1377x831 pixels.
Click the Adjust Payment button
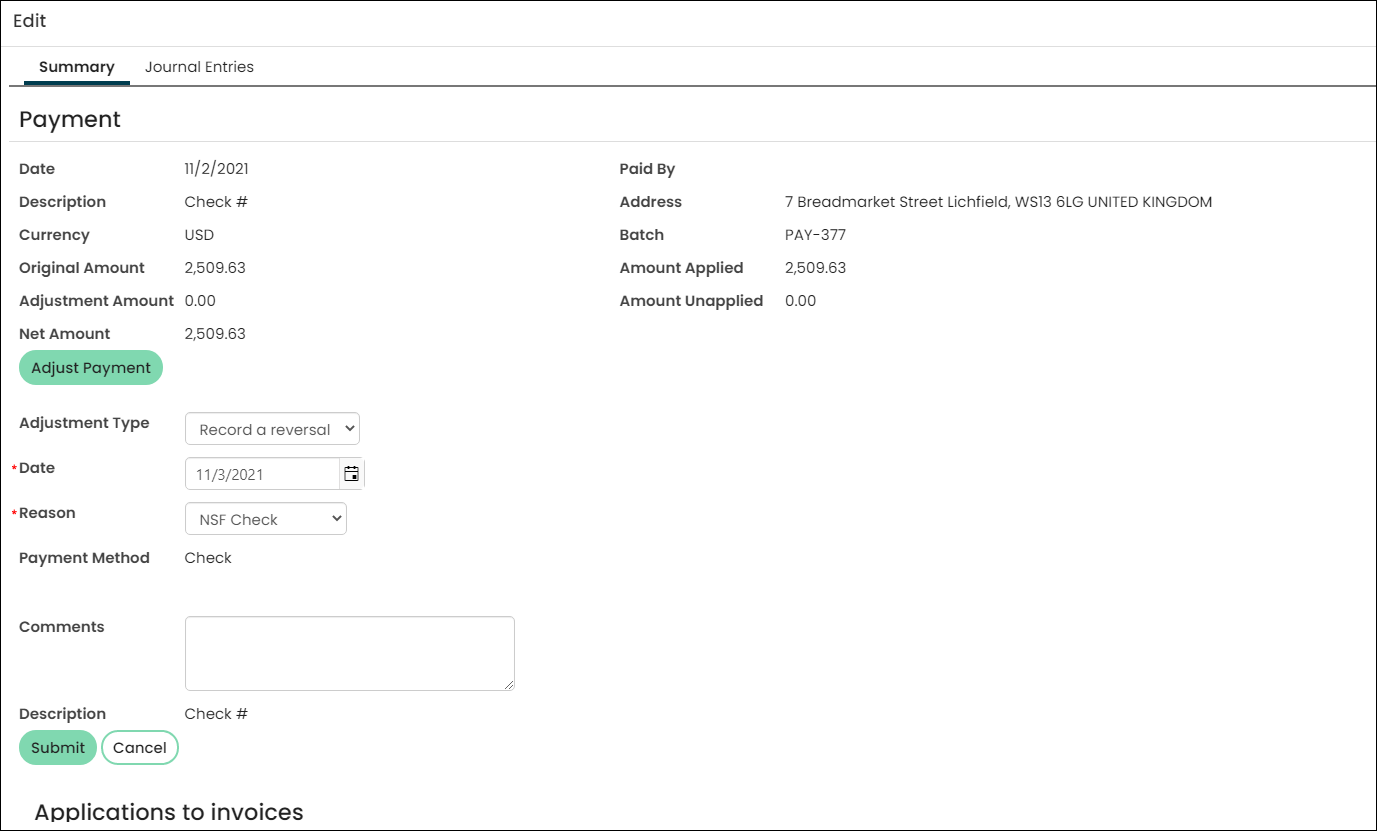91,368
